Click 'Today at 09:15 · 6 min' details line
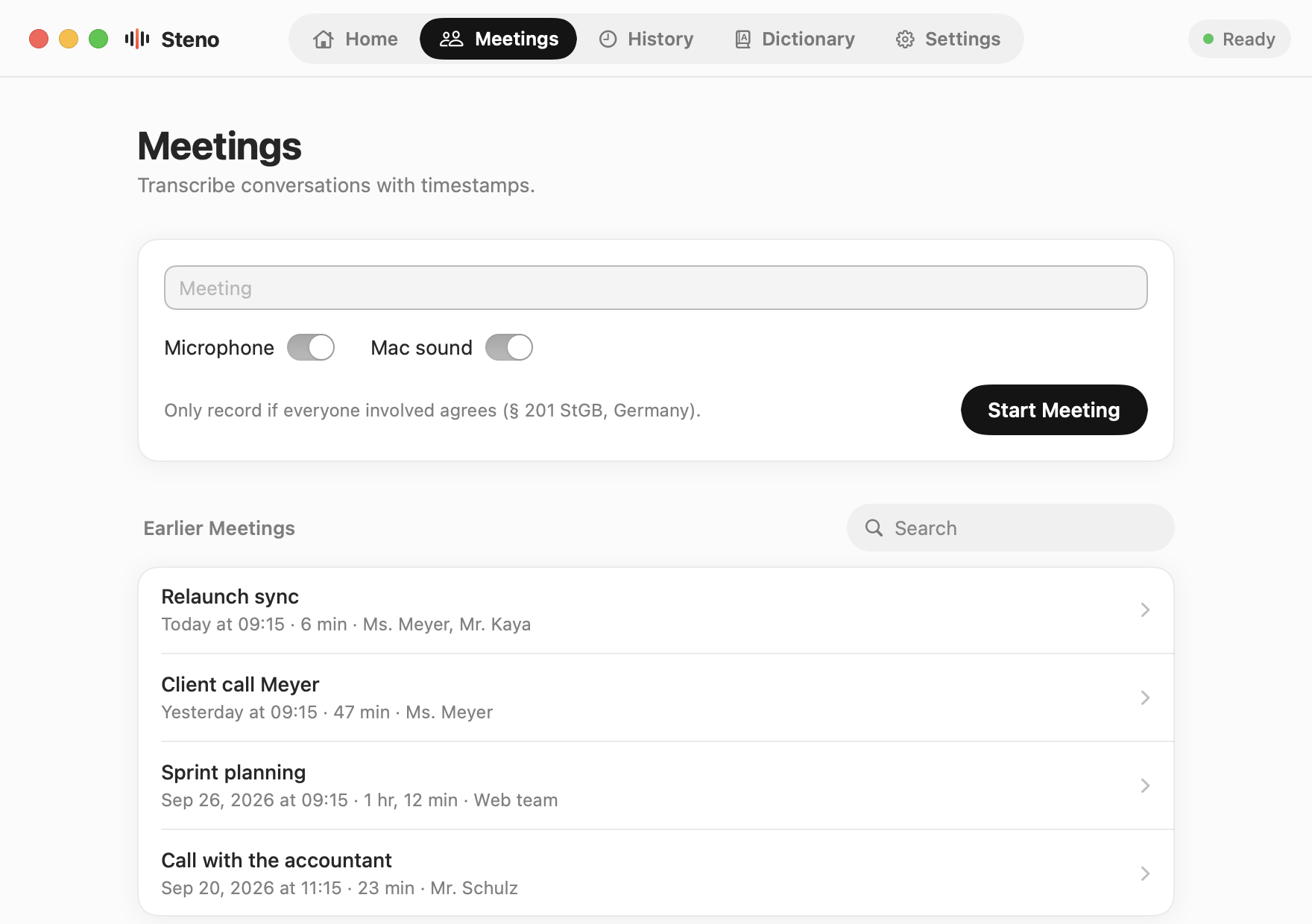 [346, 624]
